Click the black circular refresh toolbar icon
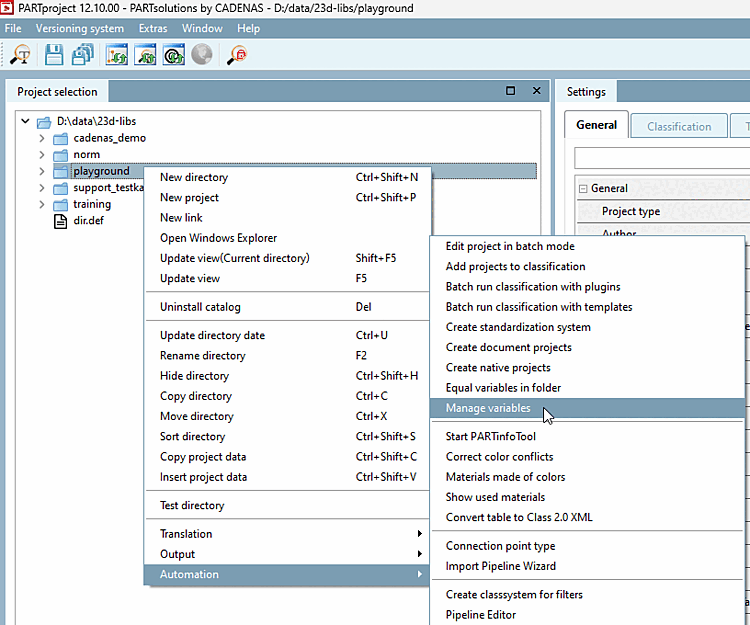Screen dimensions: 750x625 [174, 56]
